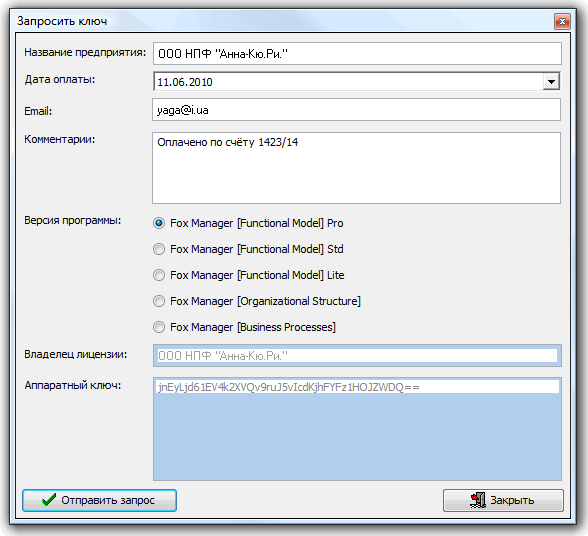The image size is (588, 536).
Task: Click inside the Комментарии text area
Action: tap(357, 168)
